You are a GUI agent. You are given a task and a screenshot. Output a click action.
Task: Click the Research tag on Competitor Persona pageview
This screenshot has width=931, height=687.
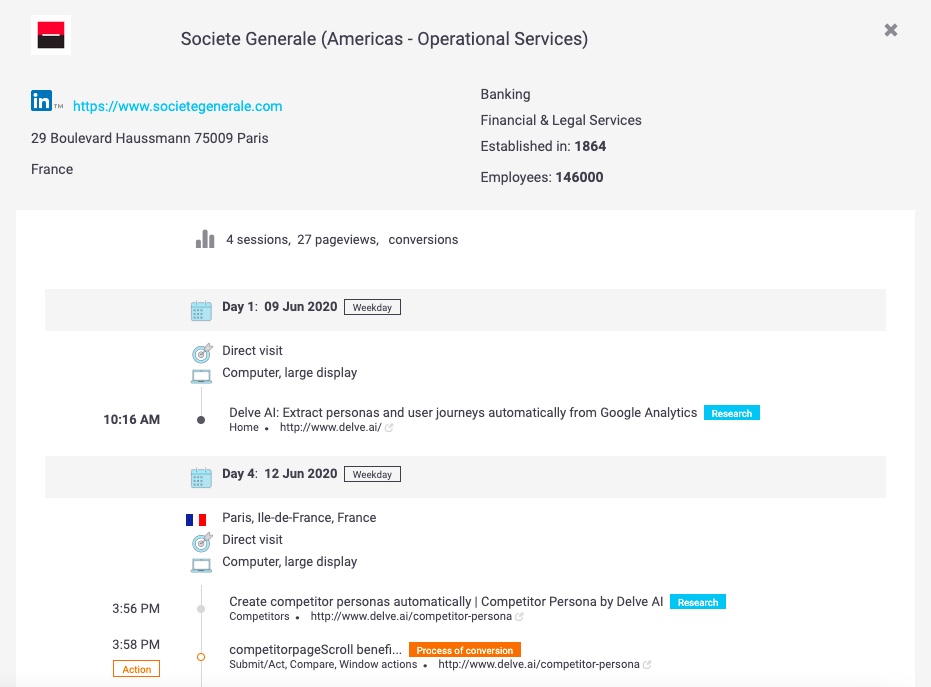pos(698,602)
